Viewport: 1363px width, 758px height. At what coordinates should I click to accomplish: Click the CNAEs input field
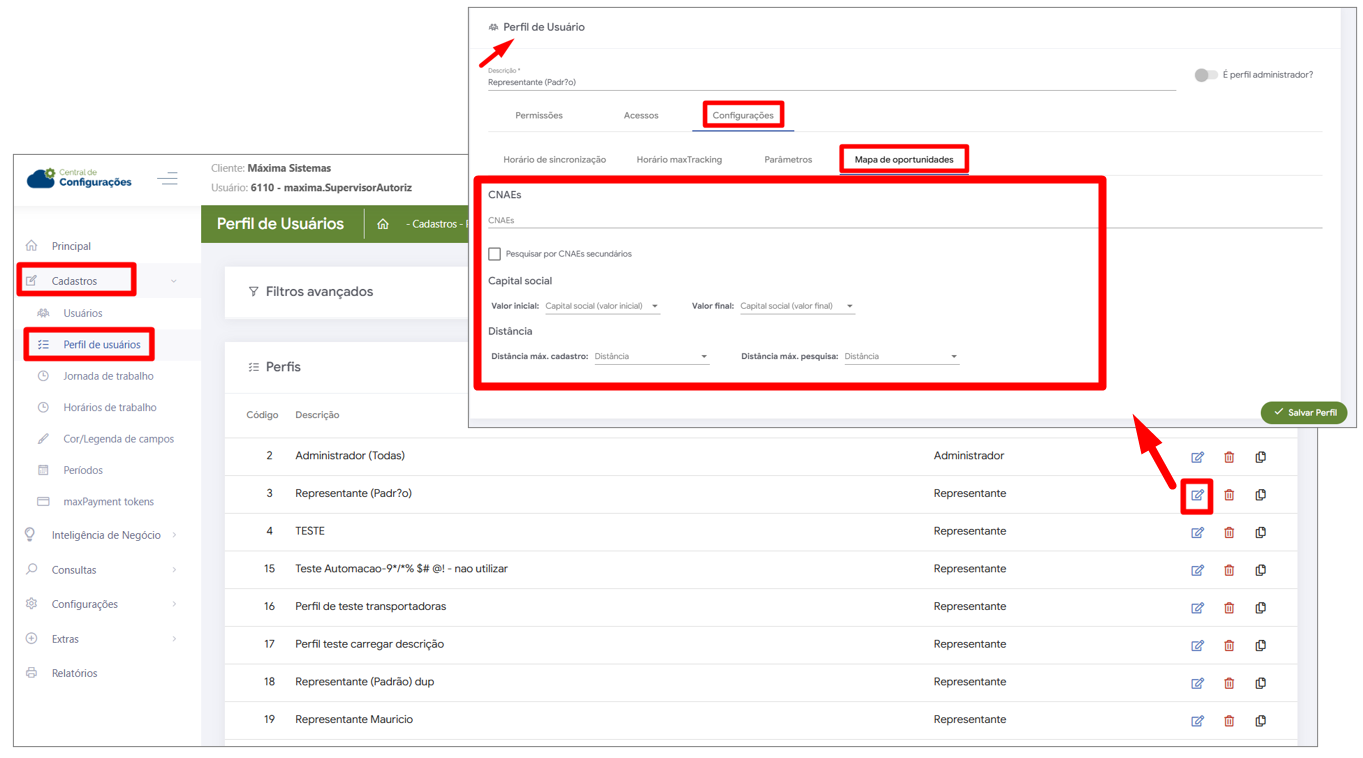point(900,220)
